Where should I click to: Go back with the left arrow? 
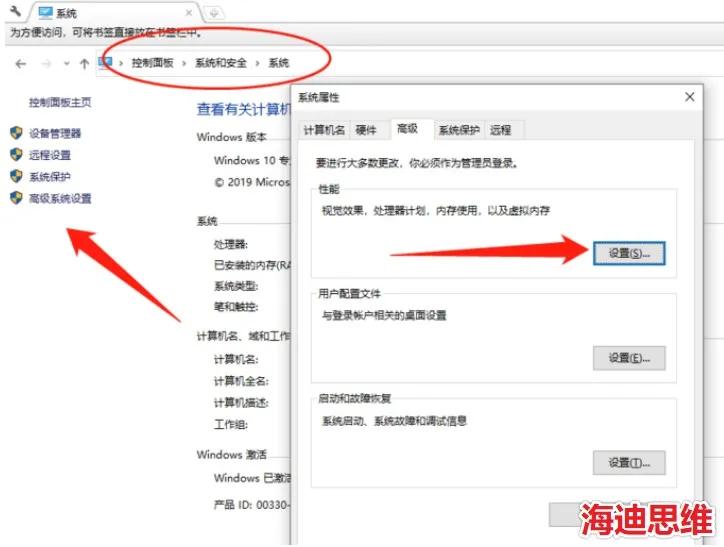21,64
